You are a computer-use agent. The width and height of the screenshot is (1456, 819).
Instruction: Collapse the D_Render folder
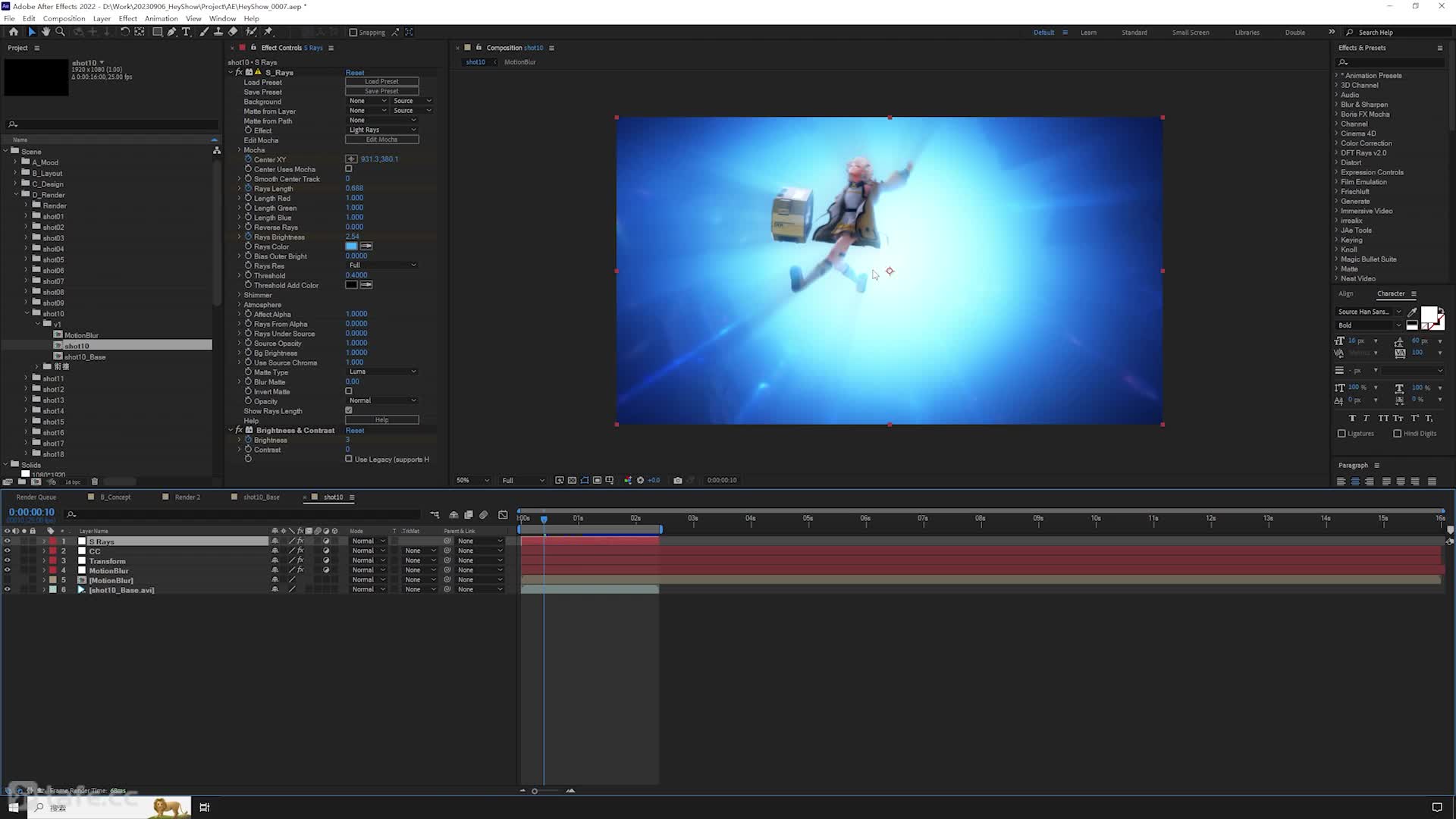pos(16,194)
